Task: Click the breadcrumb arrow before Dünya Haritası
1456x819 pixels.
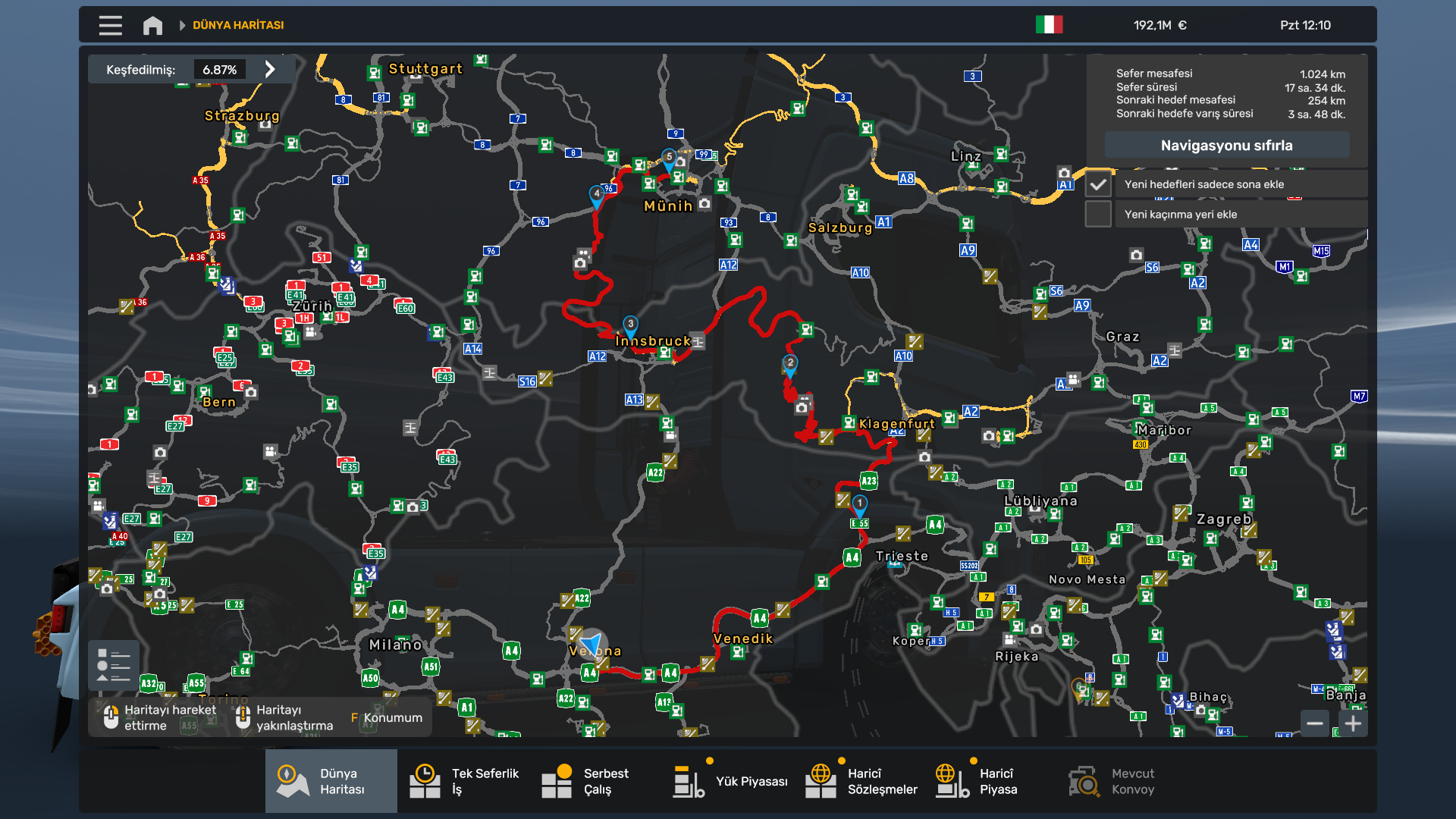Action: [182, 25]
